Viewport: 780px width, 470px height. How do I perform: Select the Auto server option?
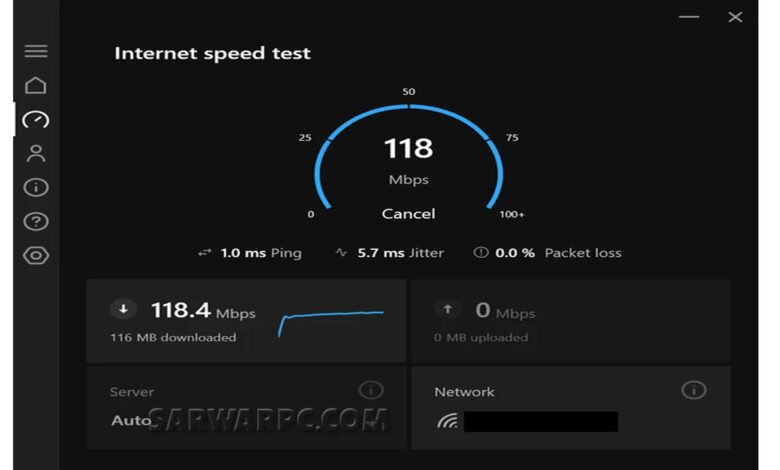[131, 421]
